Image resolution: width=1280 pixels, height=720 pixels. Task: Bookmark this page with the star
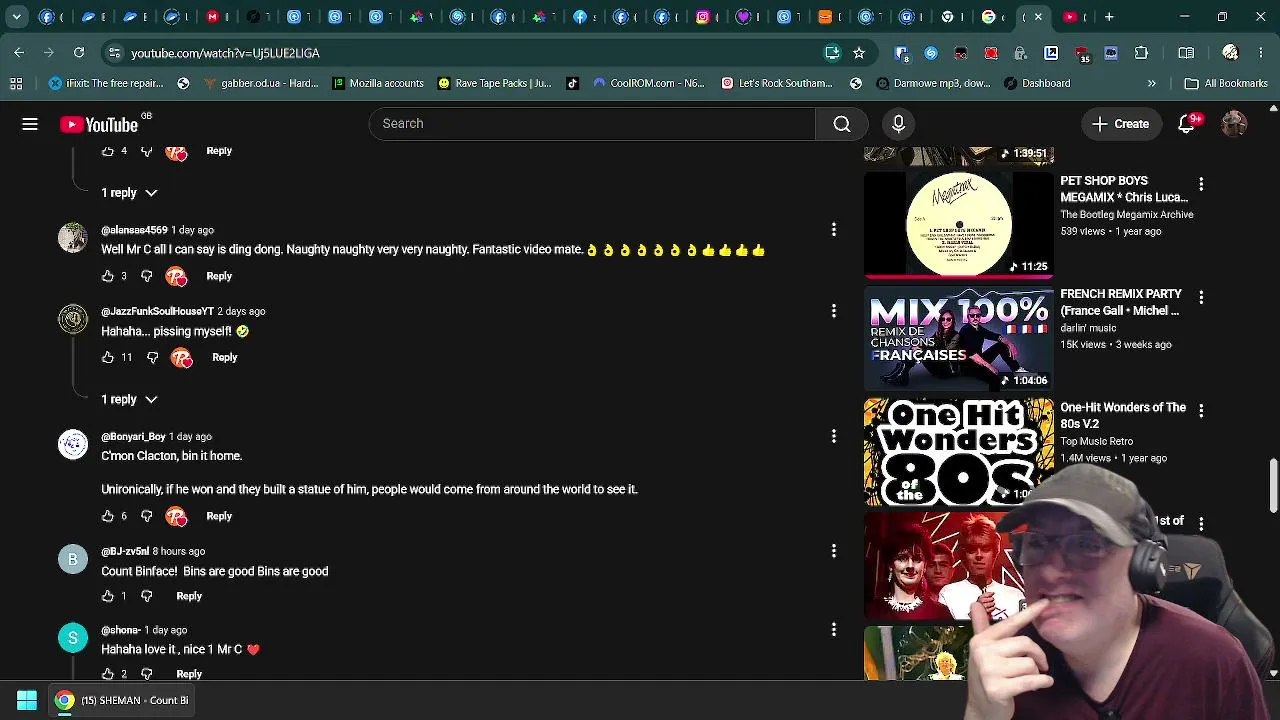coord(858,53)
